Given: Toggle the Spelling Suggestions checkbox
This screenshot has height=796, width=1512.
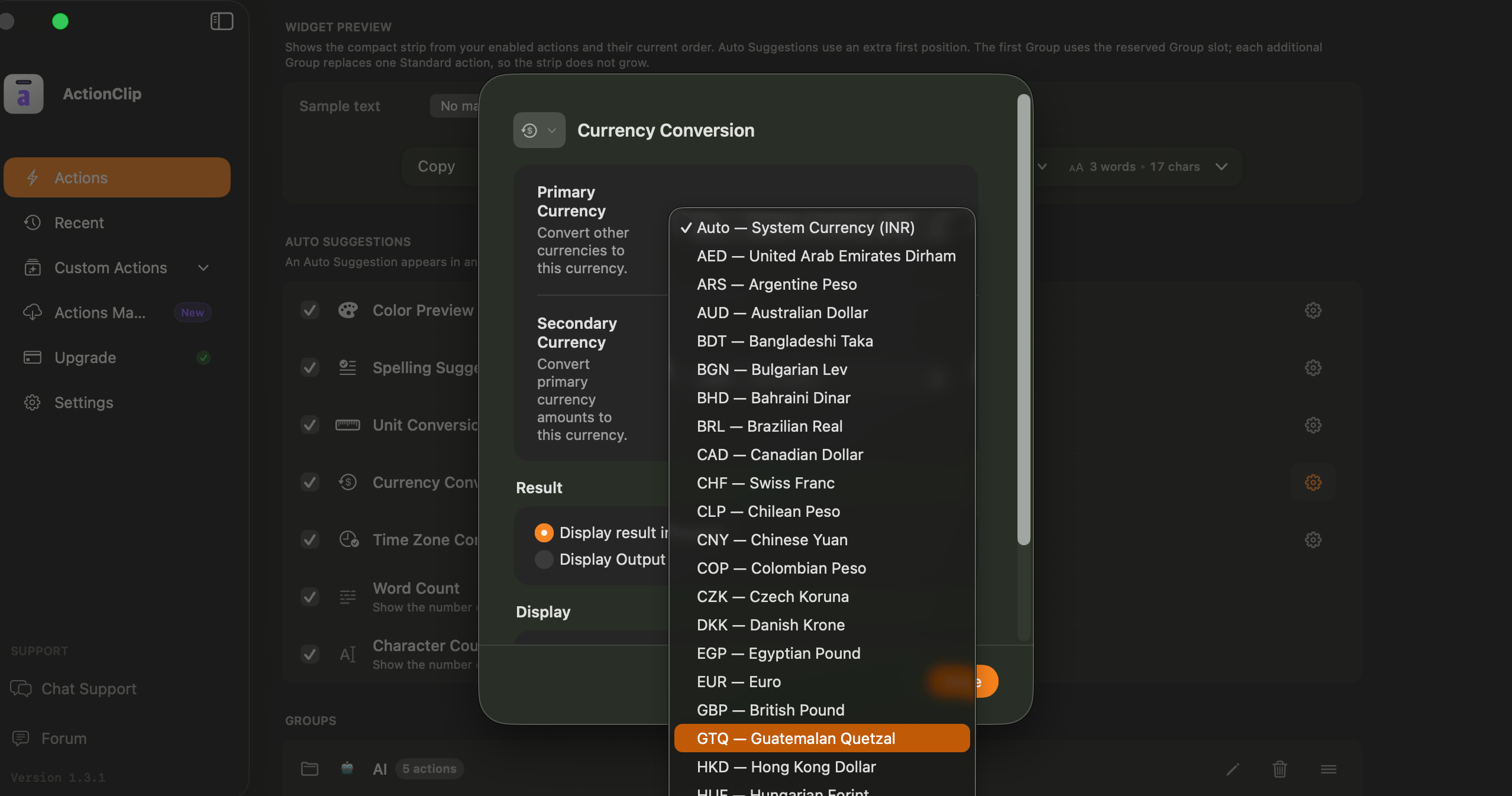Looking at the screenshot, I should tap(310, 367).
